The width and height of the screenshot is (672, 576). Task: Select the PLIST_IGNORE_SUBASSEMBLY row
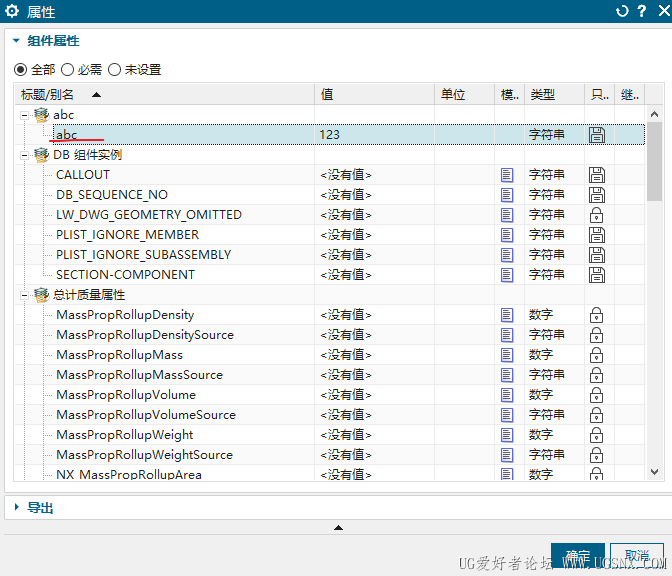(x=330, y=255)
